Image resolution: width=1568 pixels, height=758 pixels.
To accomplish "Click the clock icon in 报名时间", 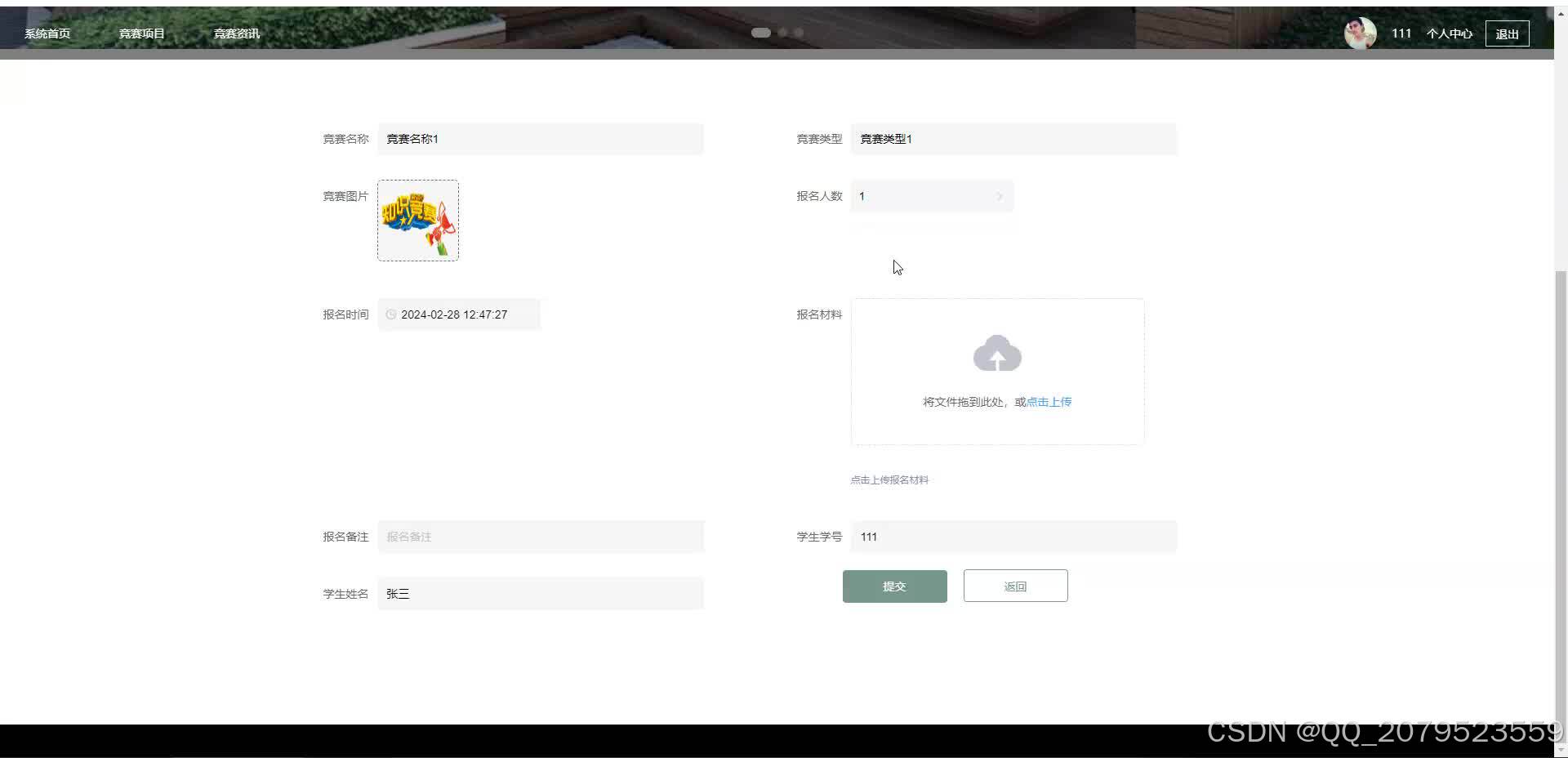I will coord(391,314).
